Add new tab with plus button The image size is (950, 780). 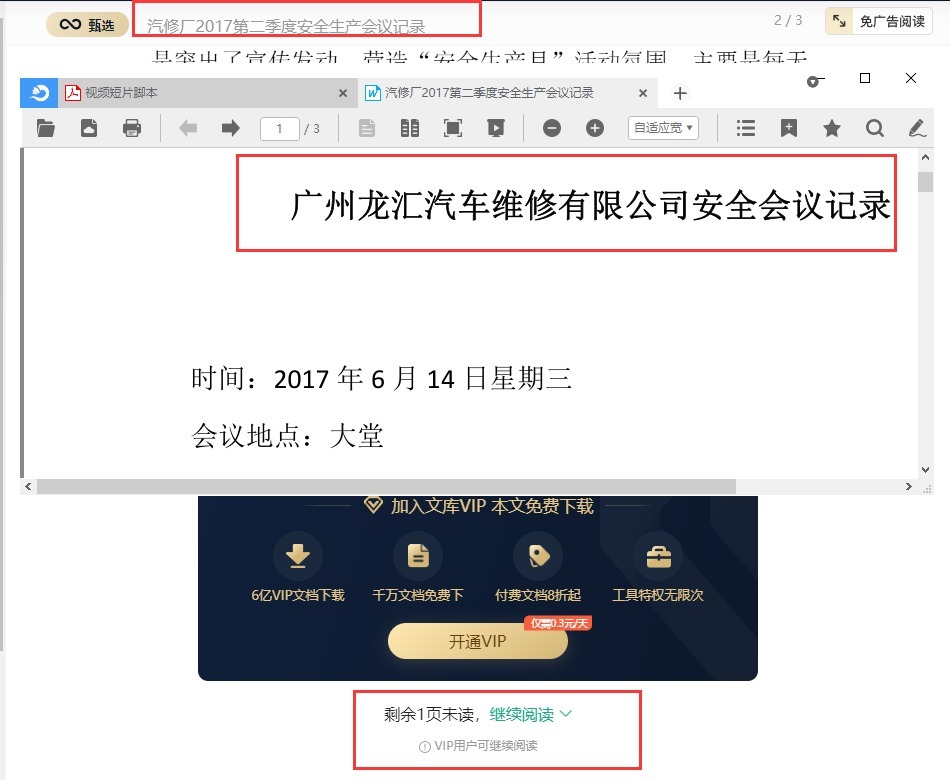click(680, 93)
